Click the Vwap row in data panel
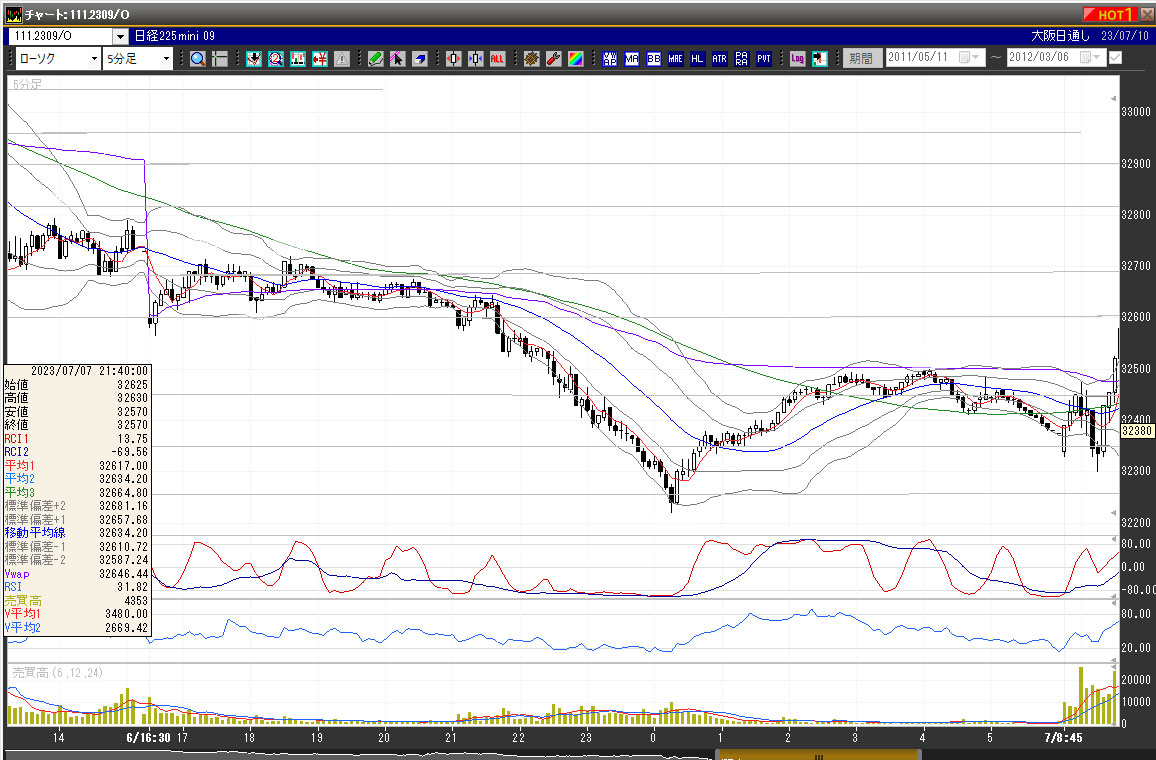 77,574
